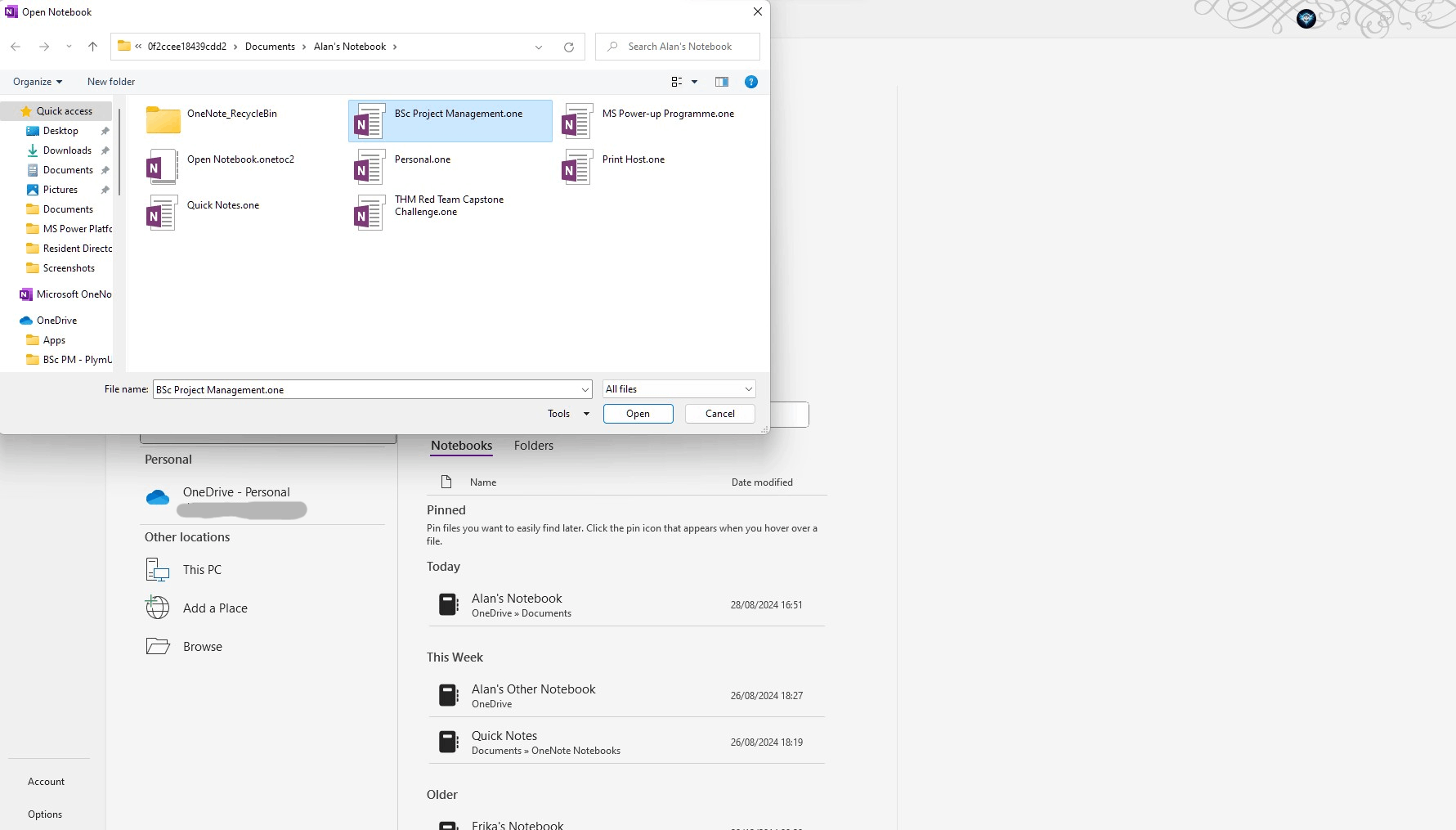Click the 26/08/2024 18:27 date entry
The image size is (1456, 830).
766,696
